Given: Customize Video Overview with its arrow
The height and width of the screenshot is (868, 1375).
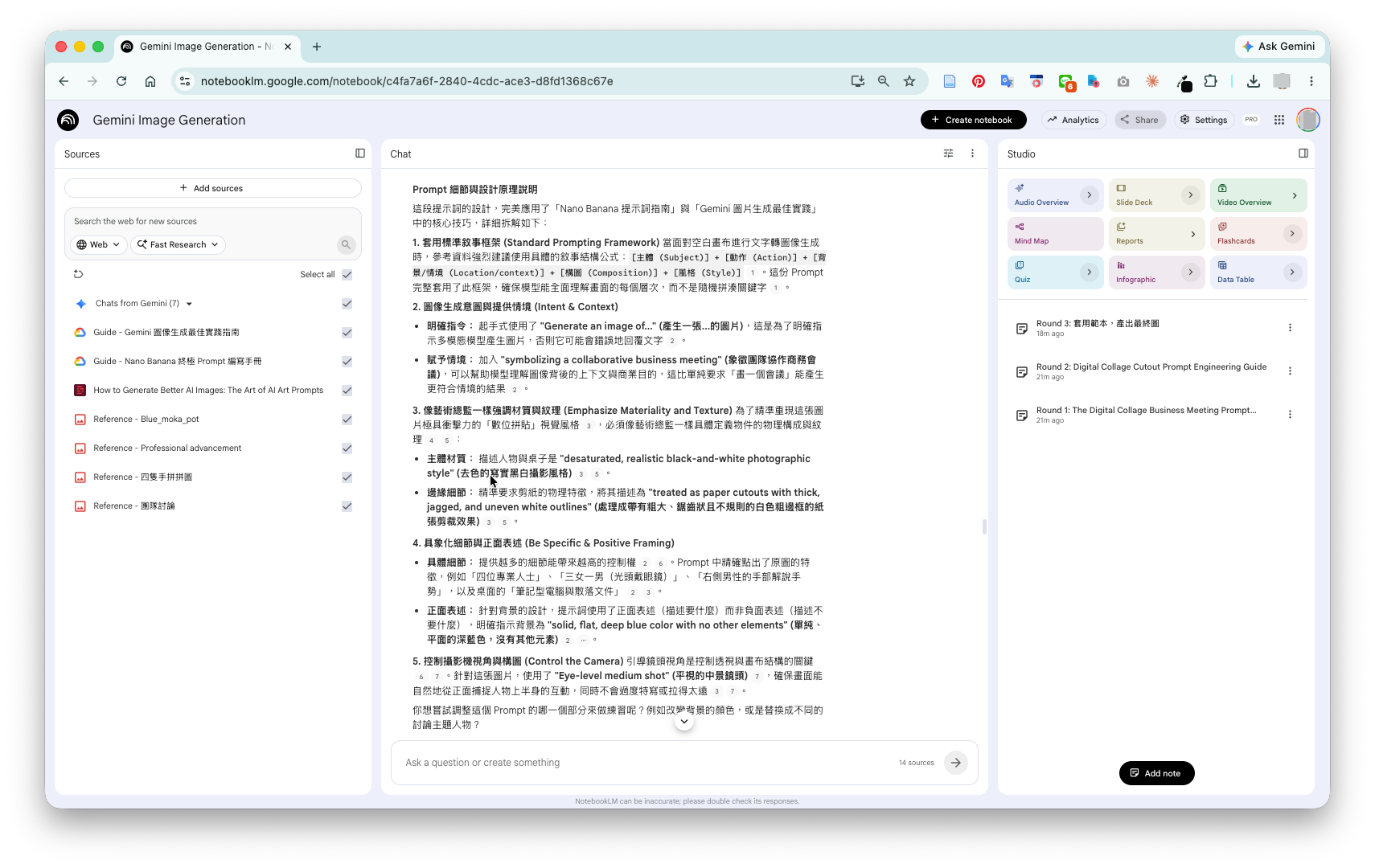Looking at the screenshot, I should (x=1294, y=195).
